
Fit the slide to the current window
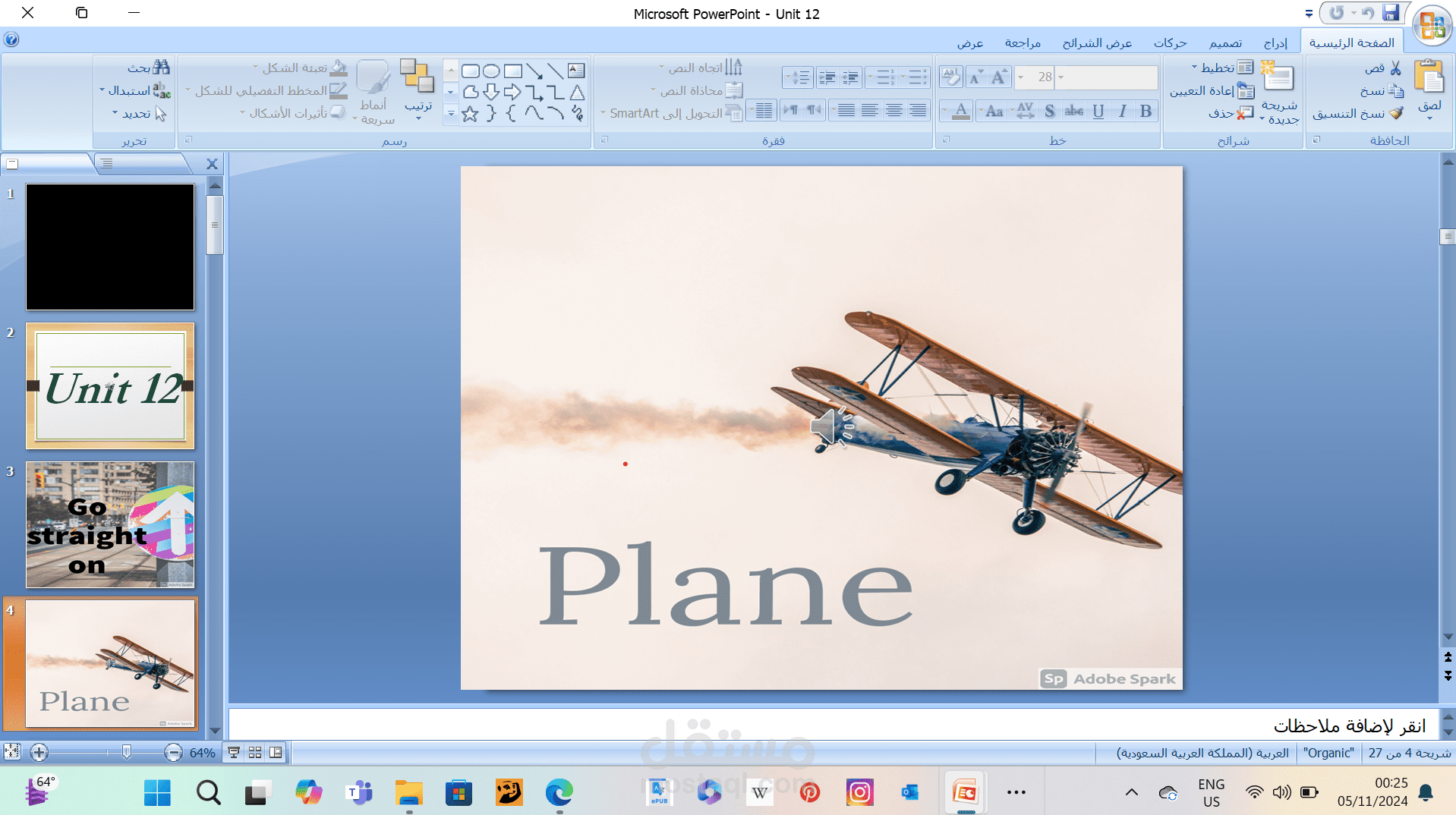pyautogui.click(x=11, y=751)
